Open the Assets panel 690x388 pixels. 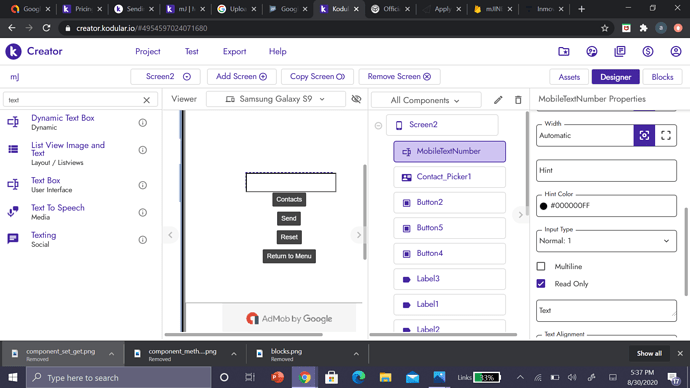tap(569, 77)
